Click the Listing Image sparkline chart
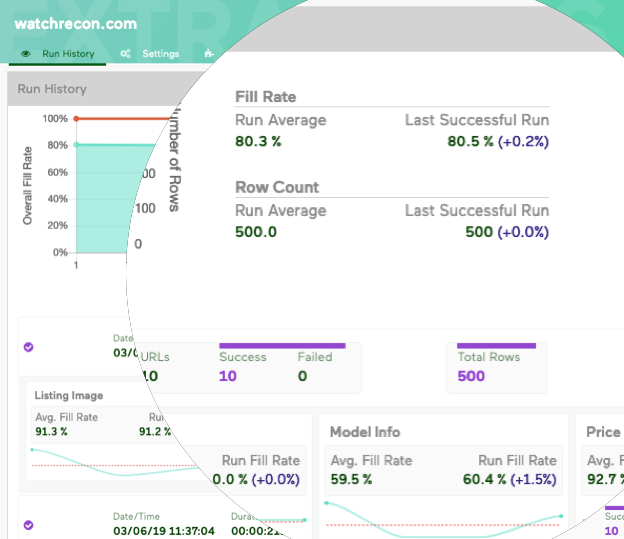 pos(115,463)
